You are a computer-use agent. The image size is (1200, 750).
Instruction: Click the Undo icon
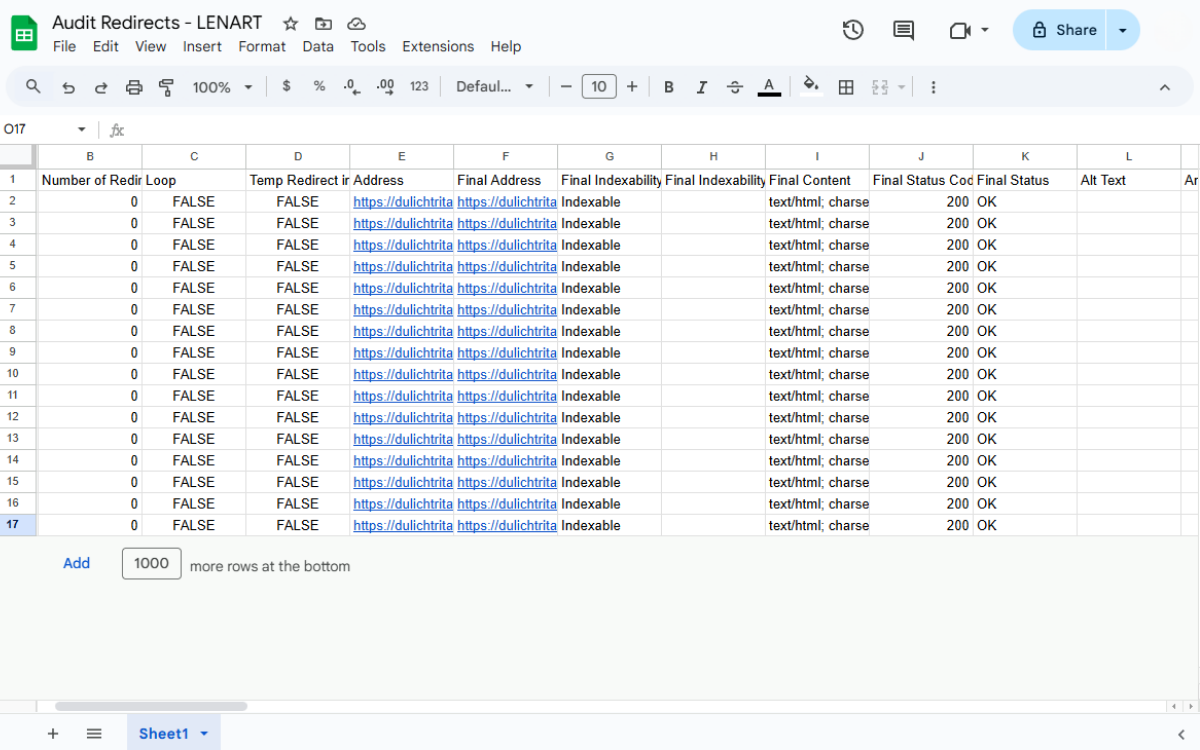point(68,87)
